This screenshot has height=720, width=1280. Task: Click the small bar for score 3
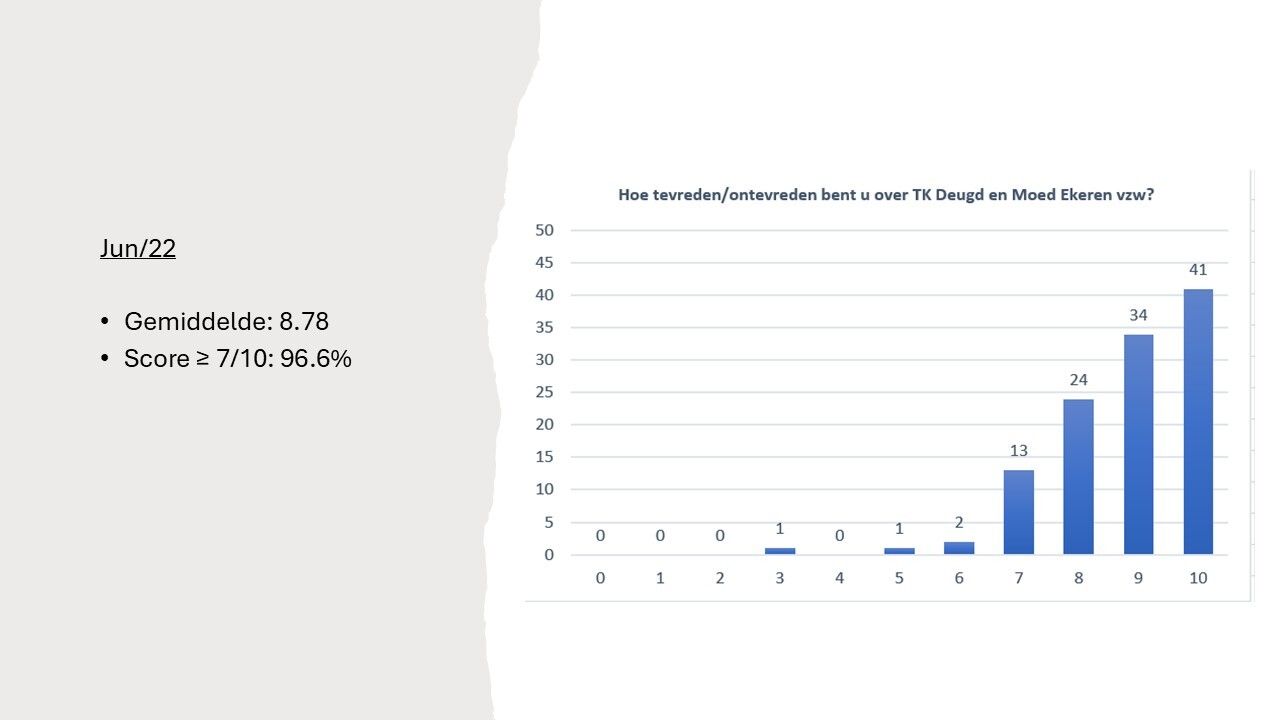[x=780, y=551]
